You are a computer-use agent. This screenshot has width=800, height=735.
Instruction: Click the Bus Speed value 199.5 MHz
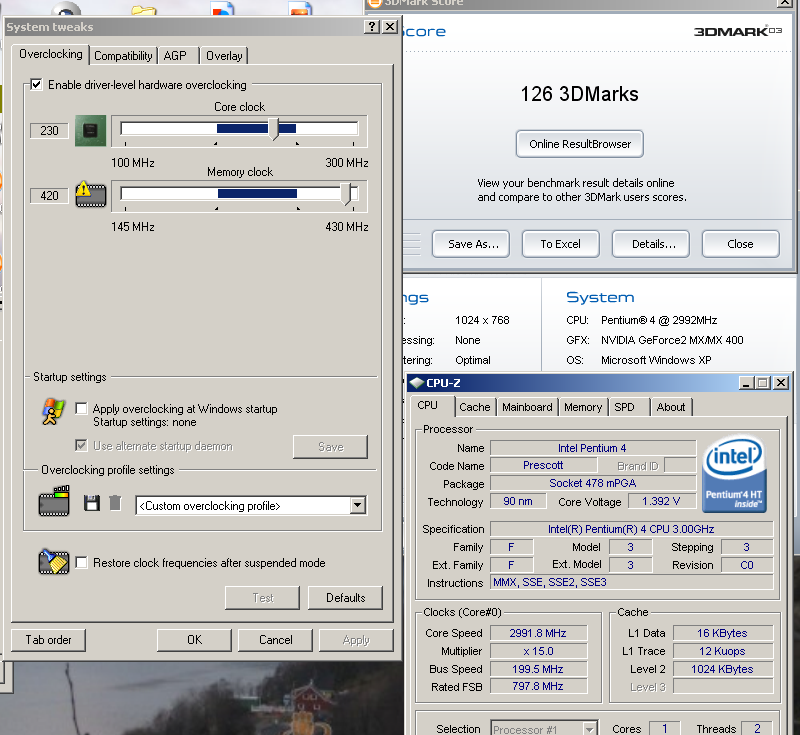click(539, 669)
